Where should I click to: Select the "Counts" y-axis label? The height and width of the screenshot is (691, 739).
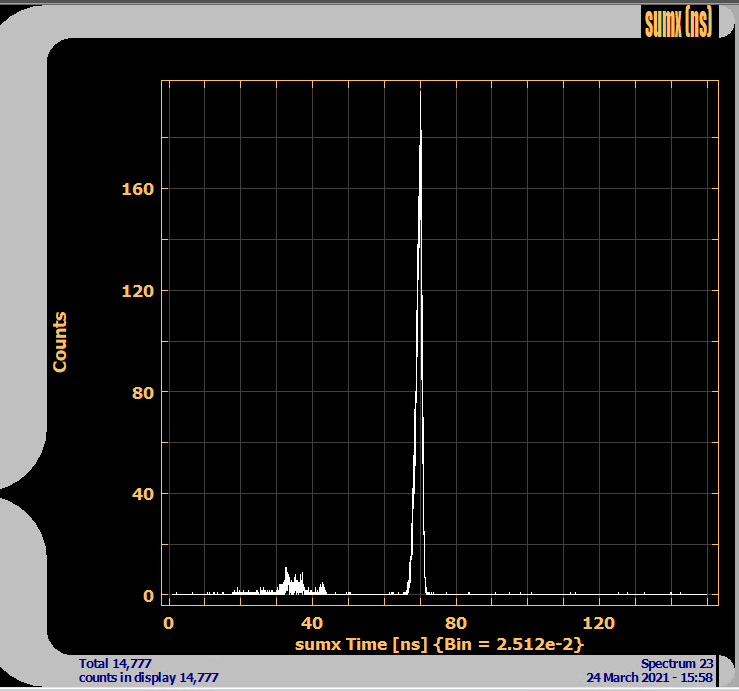click(60, 342)
